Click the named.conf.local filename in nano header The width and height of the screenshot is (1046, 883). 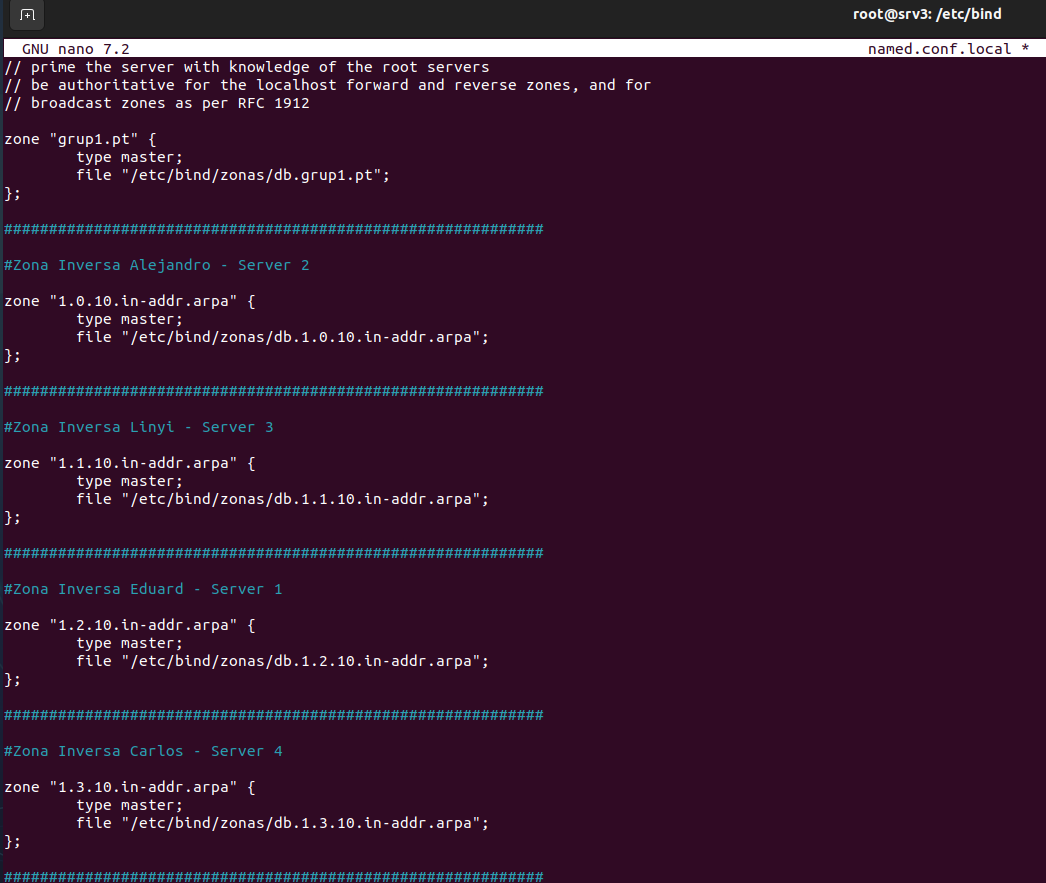click(939, 49)
